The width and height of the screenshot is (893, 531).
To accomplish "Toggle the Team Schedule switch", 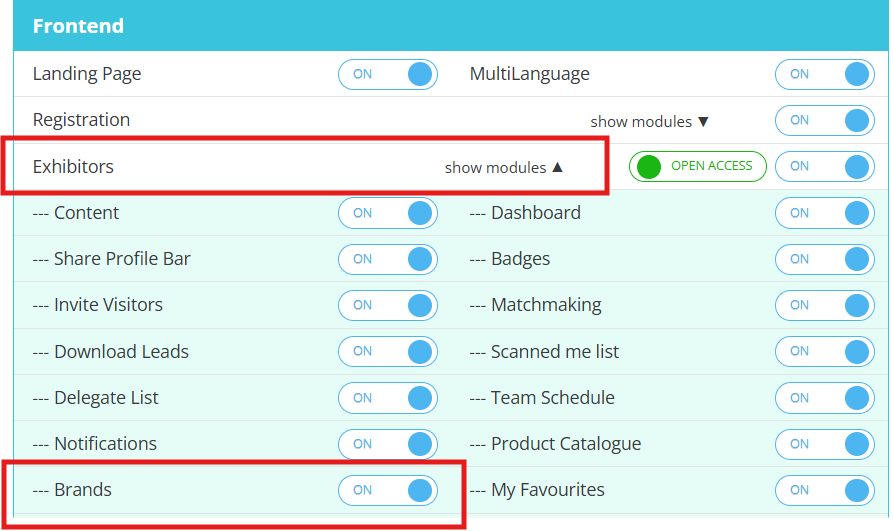I will click(825, 398).
